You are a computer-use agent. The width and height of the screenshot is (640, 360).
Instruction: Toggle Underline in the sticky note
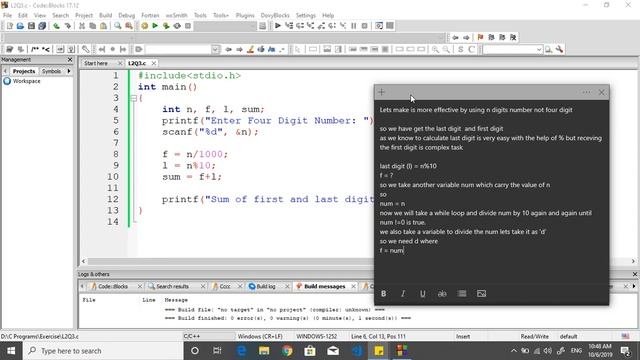pyautogui.click(x=422, y=293)
